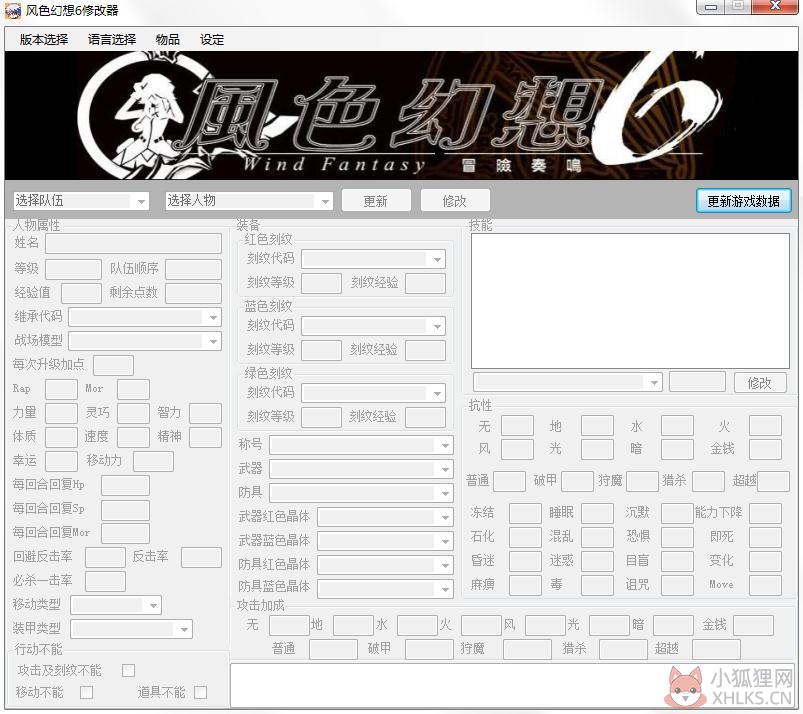Click the 队伍顺序 input field
803x714 pixels.
tap(194, 269)
